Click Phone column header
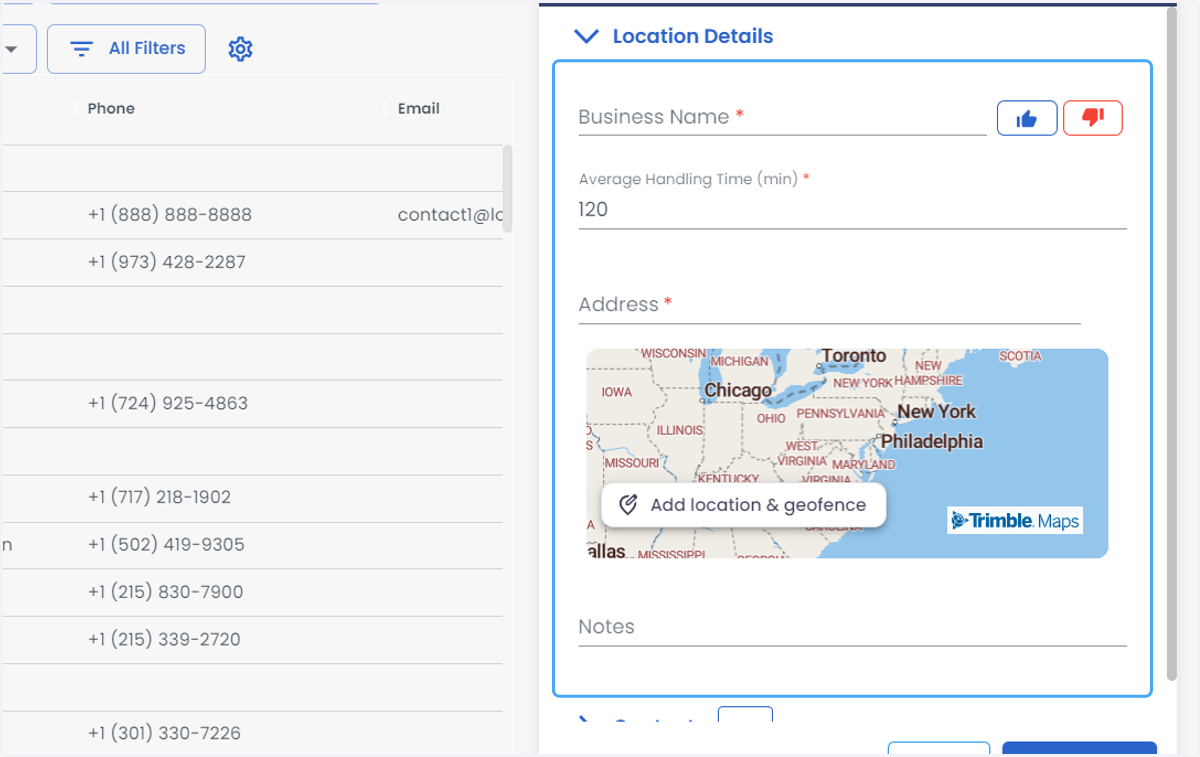Screen dimensions: 1200x757 click(x=111, y=108)
